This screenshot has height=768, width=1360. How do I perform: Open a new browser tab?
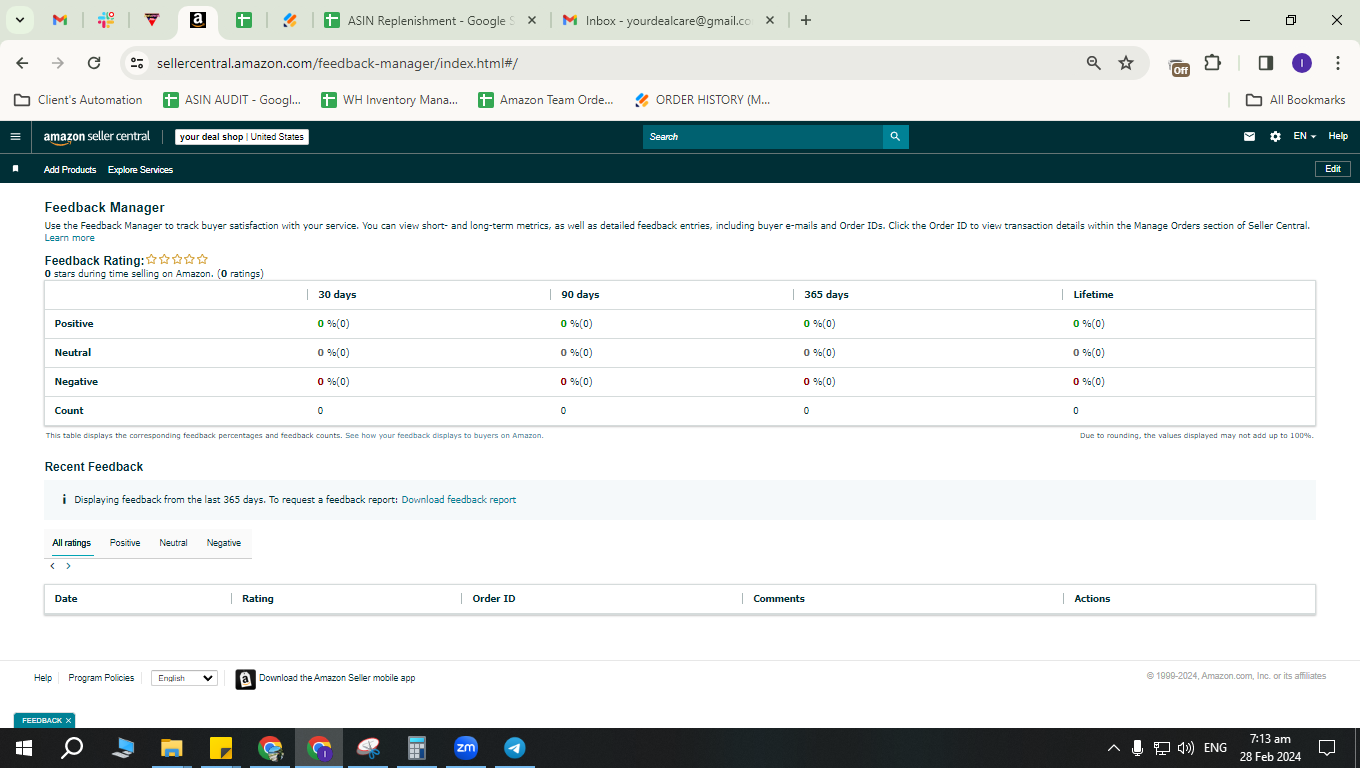pyautogui.click(x=806, y=20)
